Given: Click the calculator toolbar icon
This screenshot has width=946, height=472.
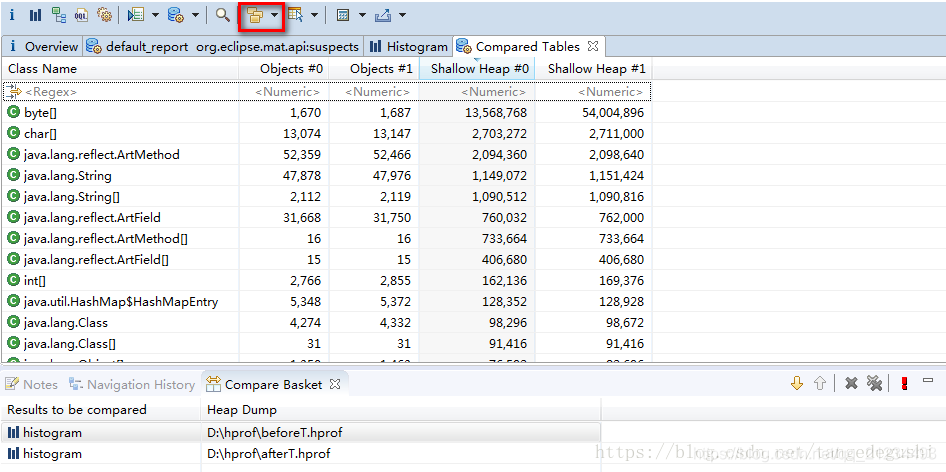Looking at the screenshot, I should click(x=343, y=15).
